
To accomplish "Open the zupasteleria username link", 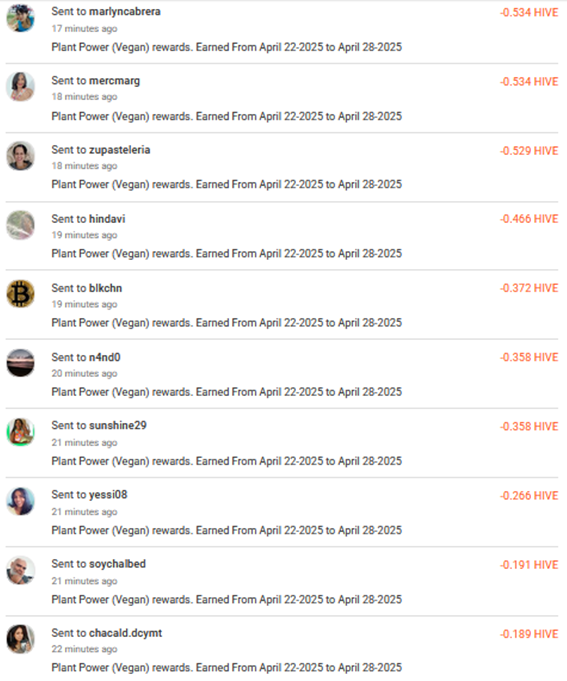I will 119,150.
